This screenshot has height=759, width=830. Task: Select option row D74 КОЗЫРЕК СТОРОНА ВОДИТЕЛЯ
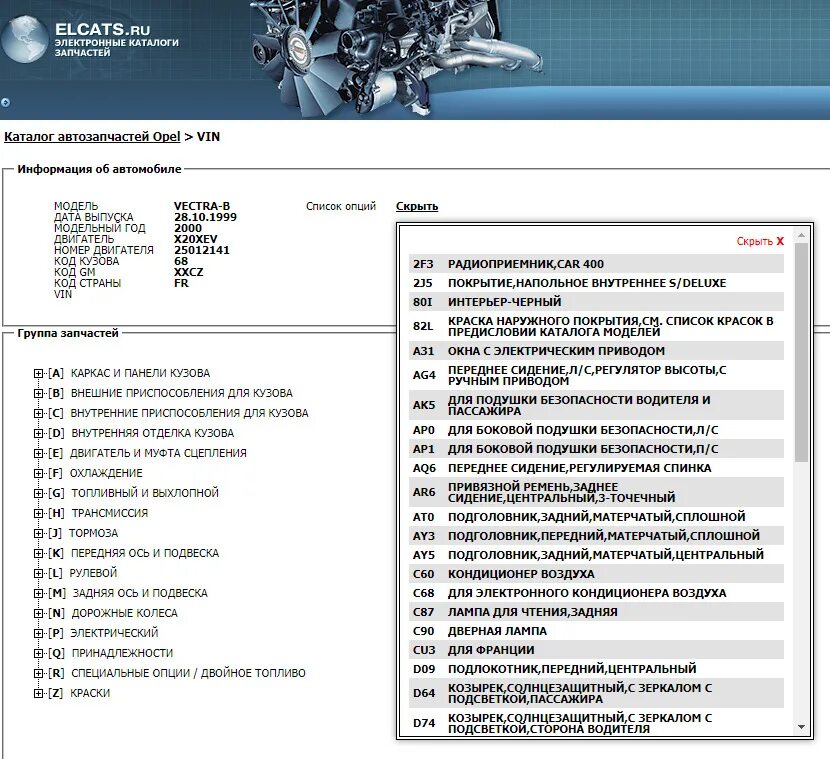597,723
